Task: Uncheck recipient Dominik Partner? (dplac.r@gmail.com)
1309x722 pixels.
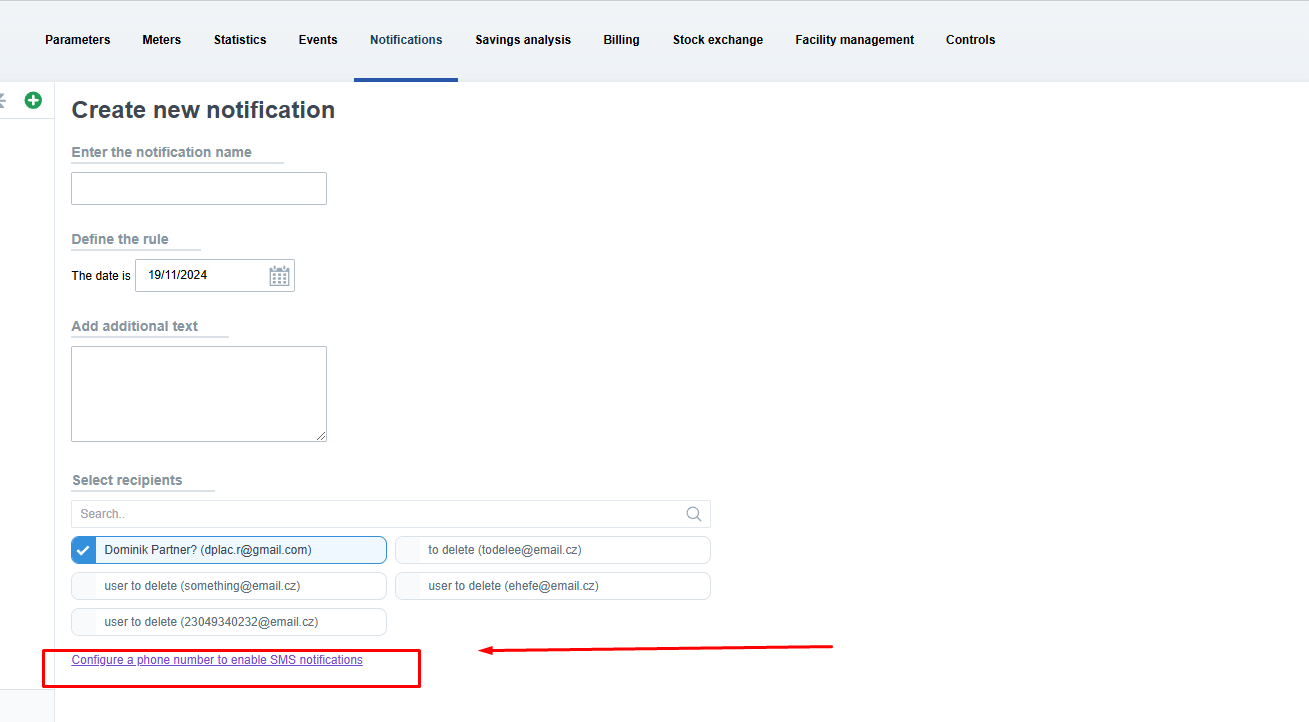Action: click(84, 550)
